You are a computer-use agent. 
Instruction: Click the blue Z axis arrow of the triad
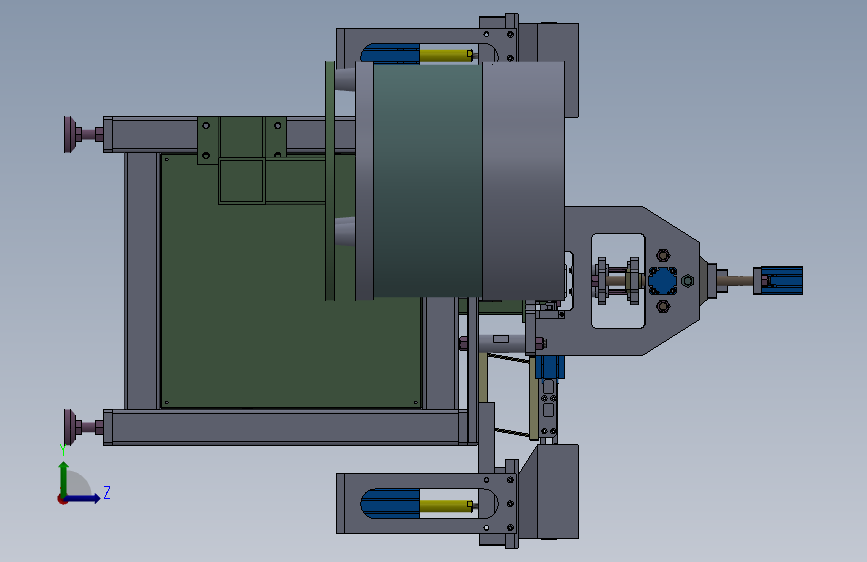point(84,498)
